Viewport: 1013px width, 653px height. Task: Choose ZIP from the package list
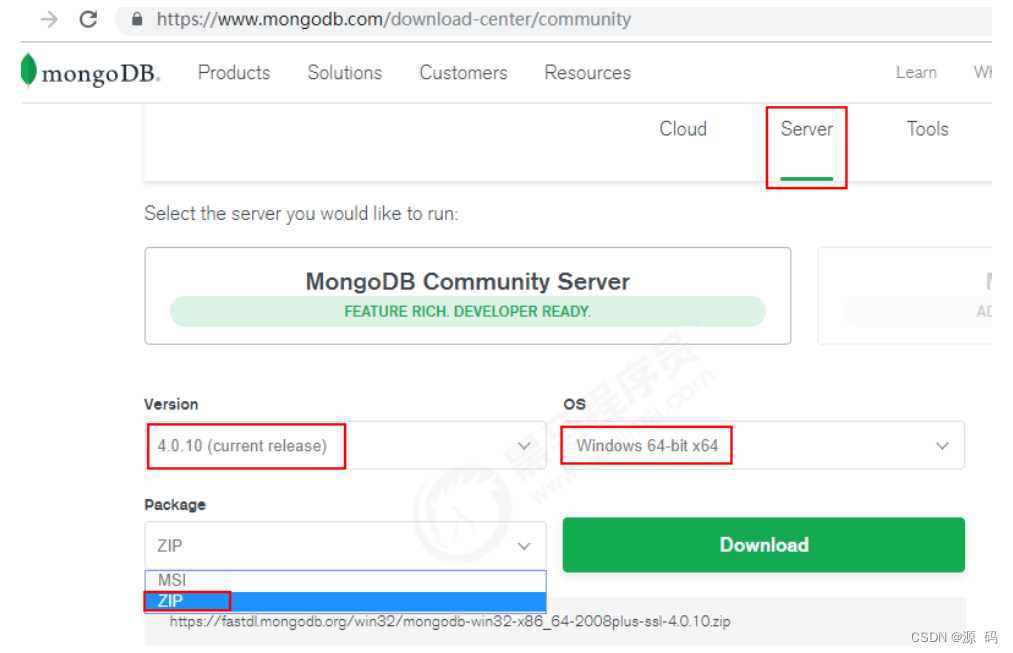[x=346, y=601]
